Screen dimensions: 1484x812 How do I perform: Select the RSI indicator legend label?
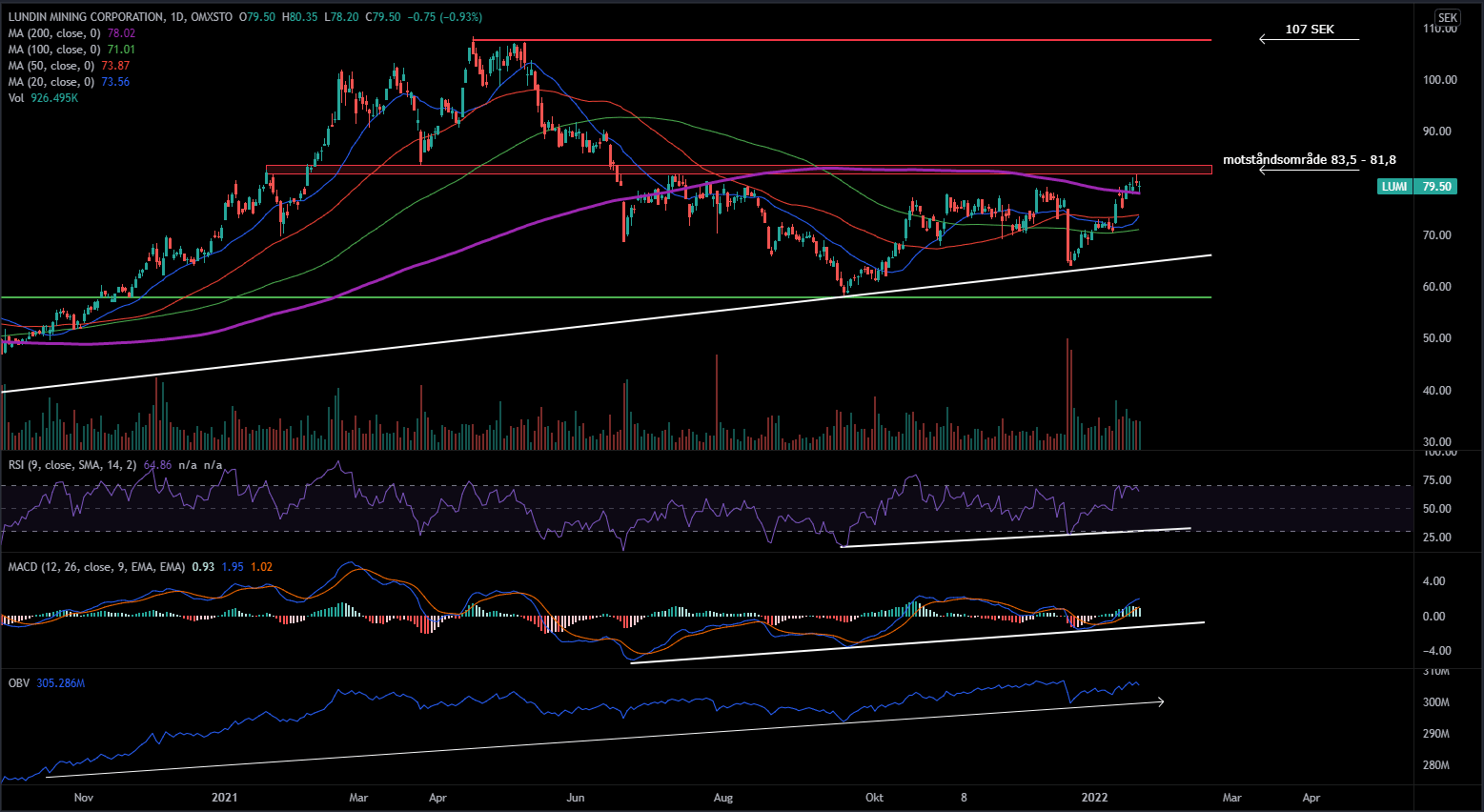[71, 465]
